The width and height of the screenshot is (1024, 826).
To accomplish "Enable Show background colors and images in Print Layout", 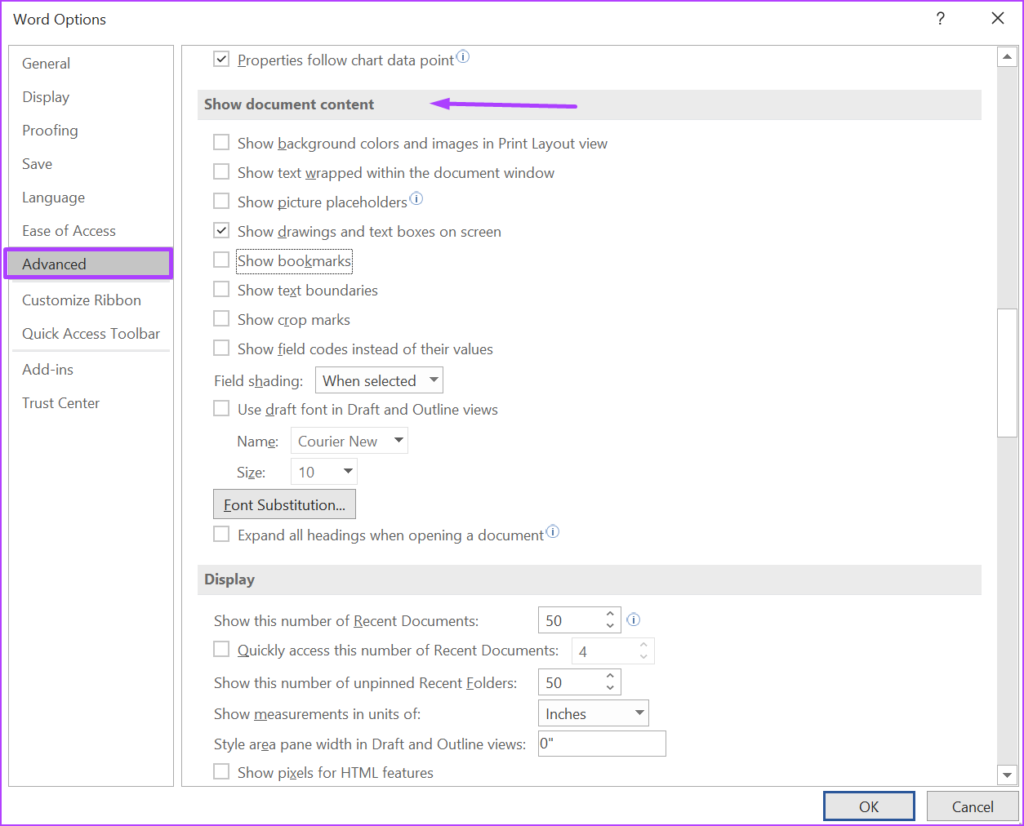I will pyautogui.click(x=221, y=142).
